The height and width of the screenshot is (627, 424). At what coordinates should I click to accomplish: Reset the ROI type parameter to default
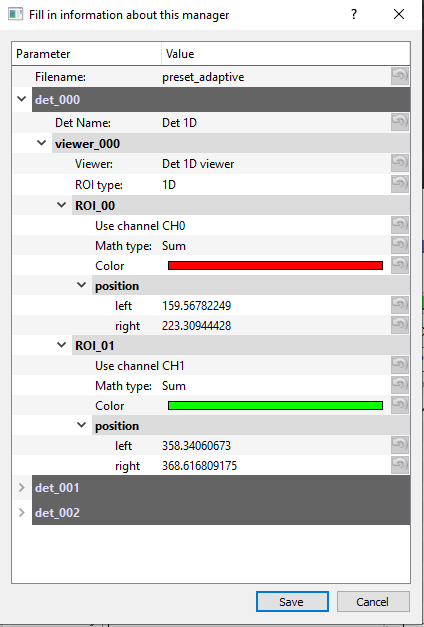[400, 184]
